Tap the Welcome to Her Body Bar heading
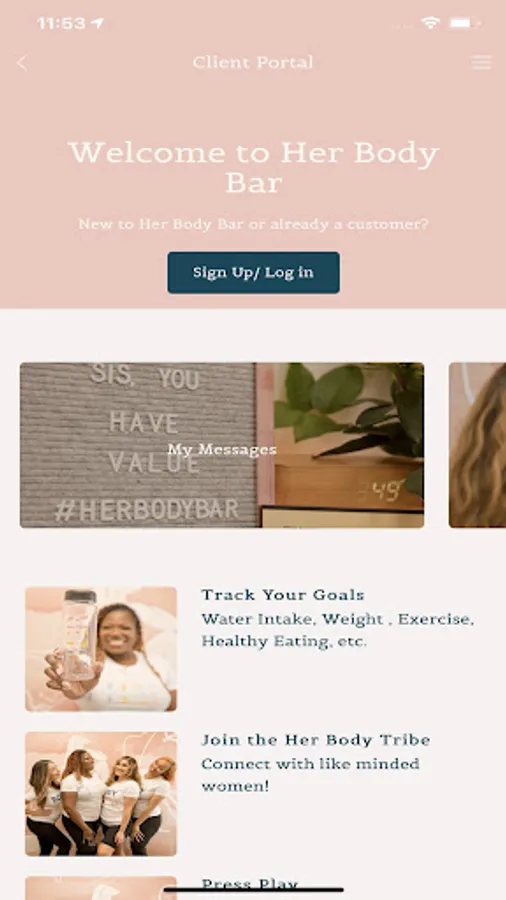This screenshot has width=506, height=900. (x=253, y=168)
